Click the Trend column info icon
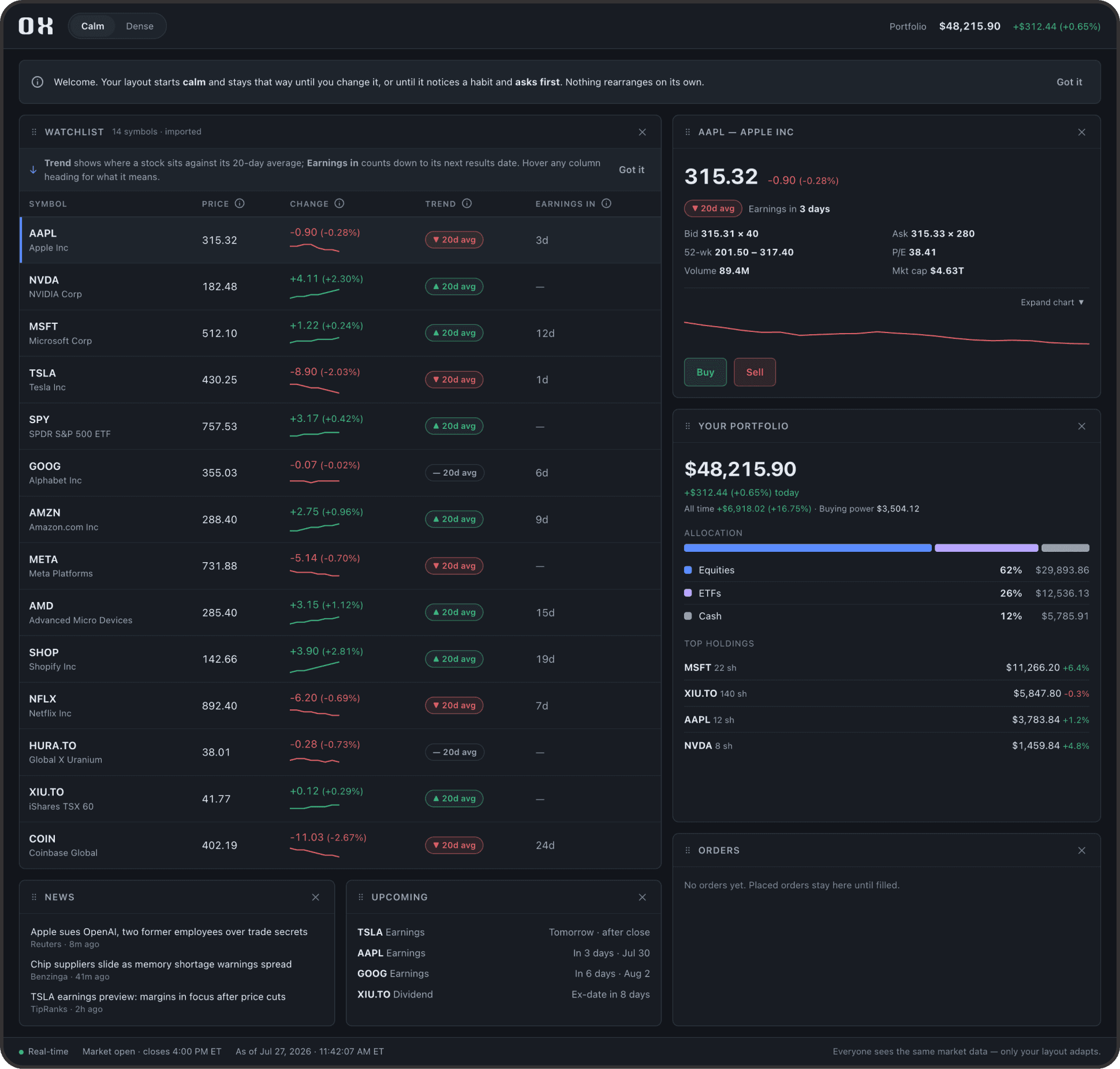Viewport: 1120px width, 1069px height. pyautogui.click(x=467, y=203)
